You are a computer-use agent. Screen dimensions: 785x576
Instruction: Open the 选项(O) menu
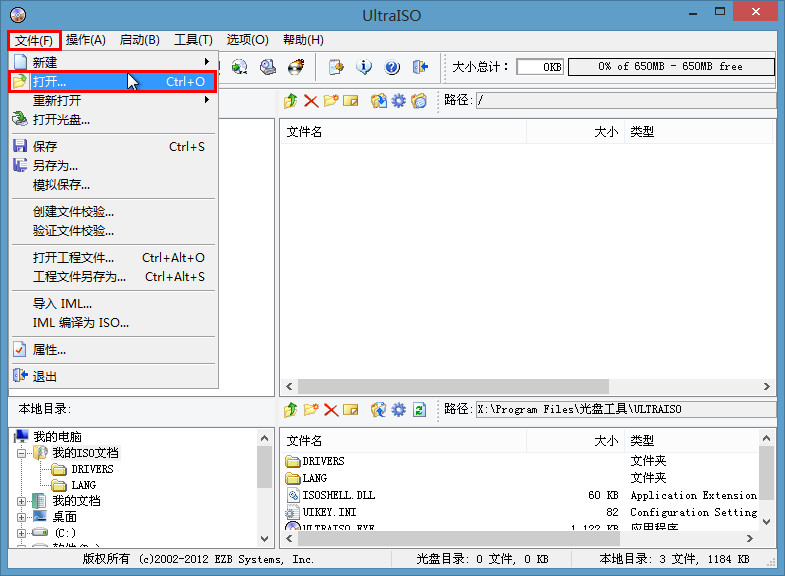pyautogui.click(x=247, y=40)
